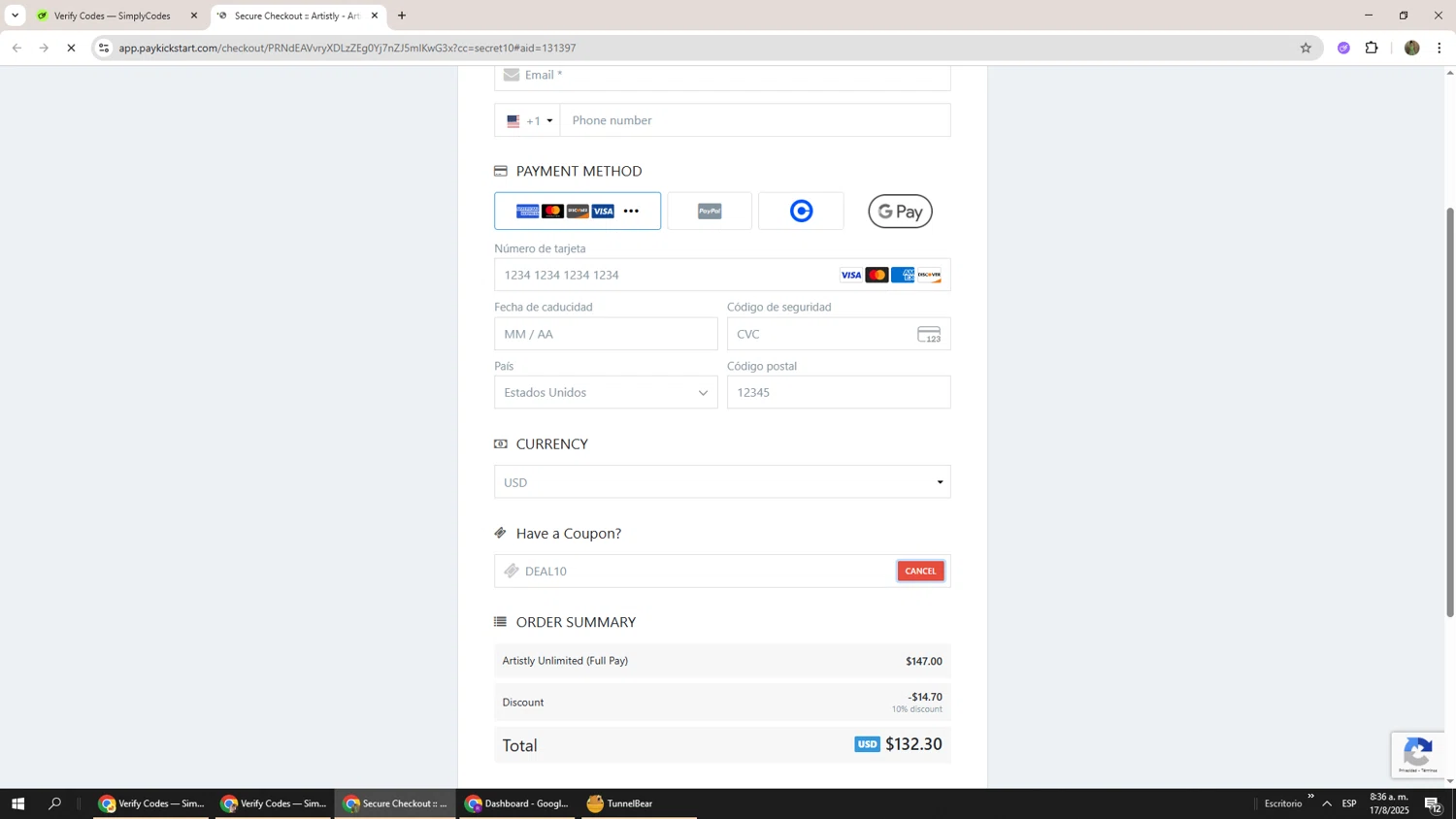Click the page vertical scrollbar
Image resolution: width=1456 pixels, height=819 pixels.
1450,412
